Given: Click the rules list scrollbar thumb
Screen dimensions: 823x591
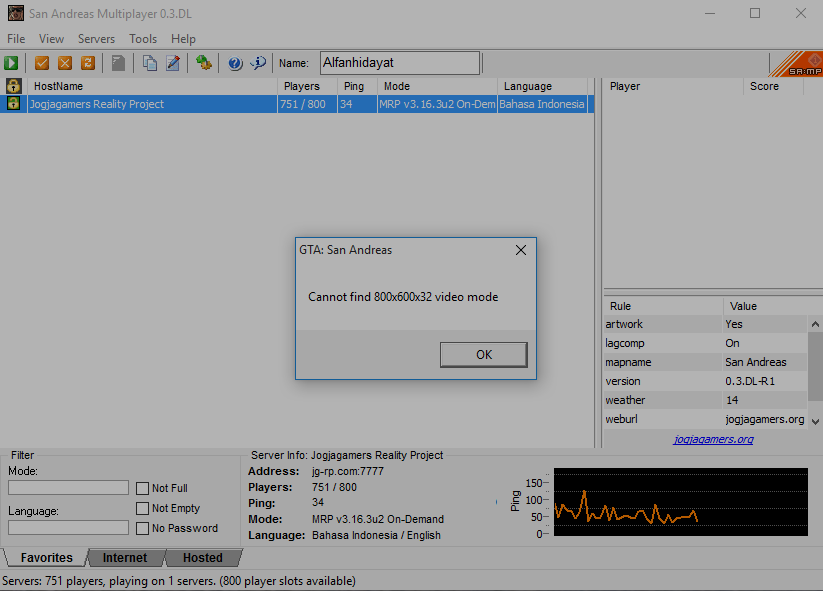Looking at the screenshot, I should 815,366.
